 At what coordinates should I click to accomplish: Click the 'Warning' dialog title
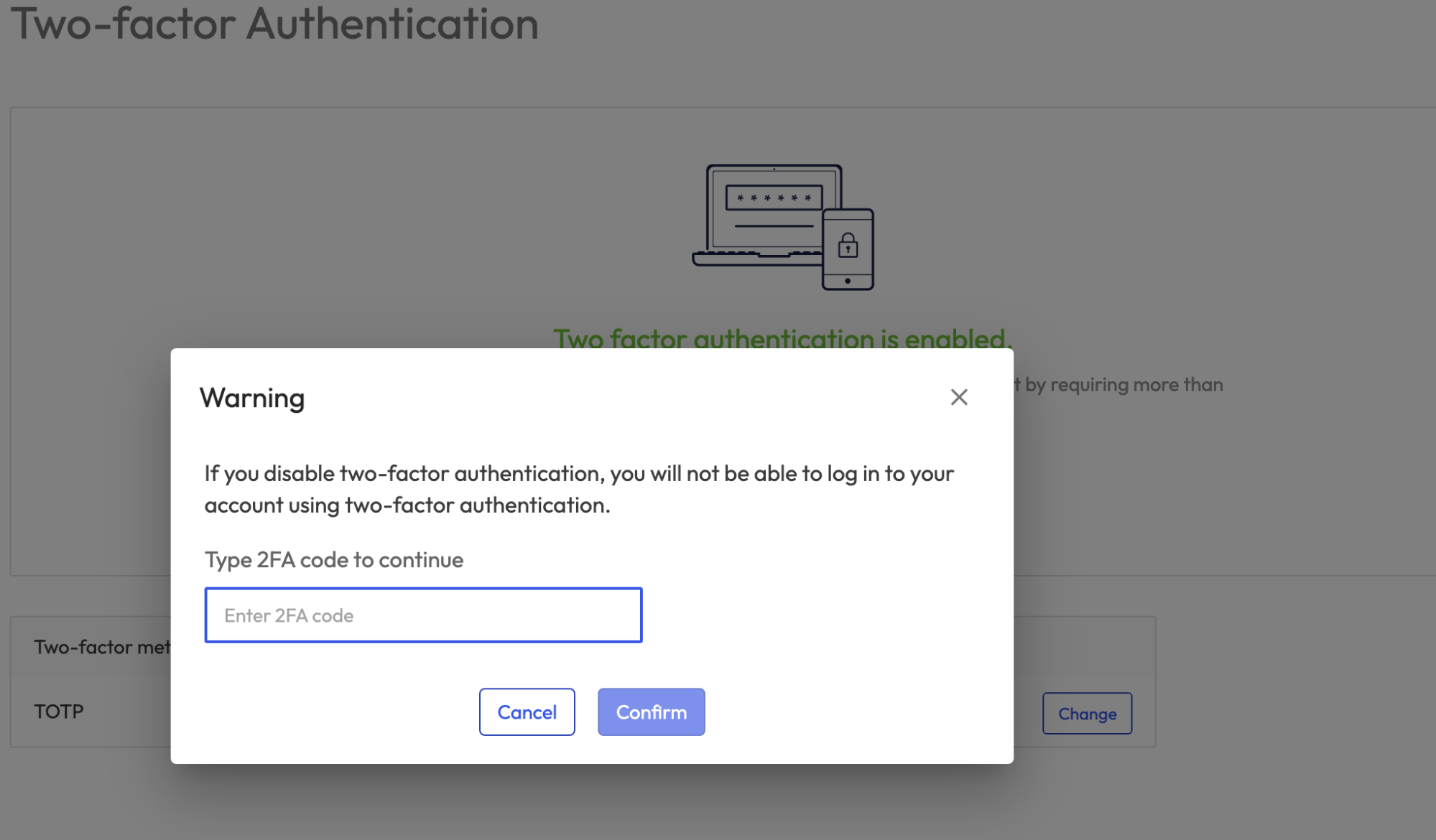252,398
